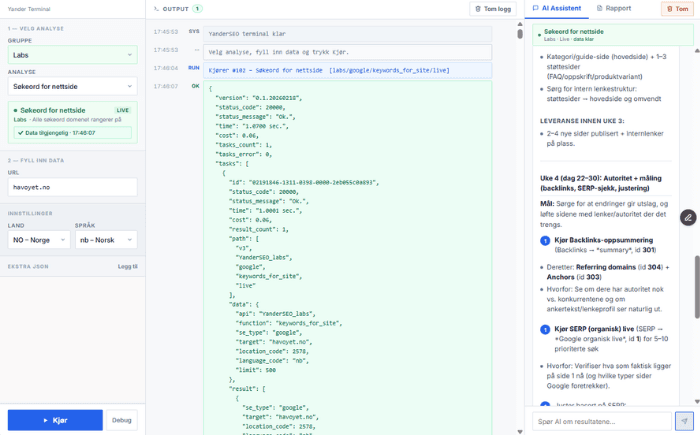Send the AI question with the paper plane icon

pyautogui.click(x=684, y=421)
